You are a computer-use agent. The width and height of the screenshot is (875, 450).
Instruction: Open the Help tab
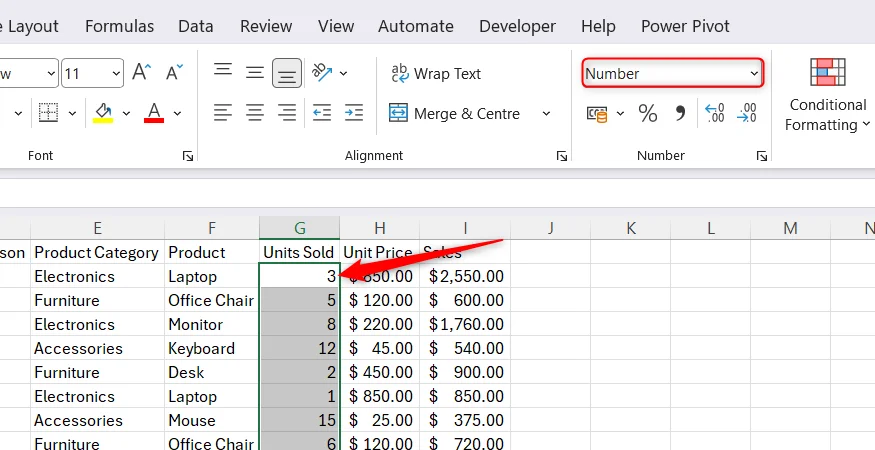(598, 26)
